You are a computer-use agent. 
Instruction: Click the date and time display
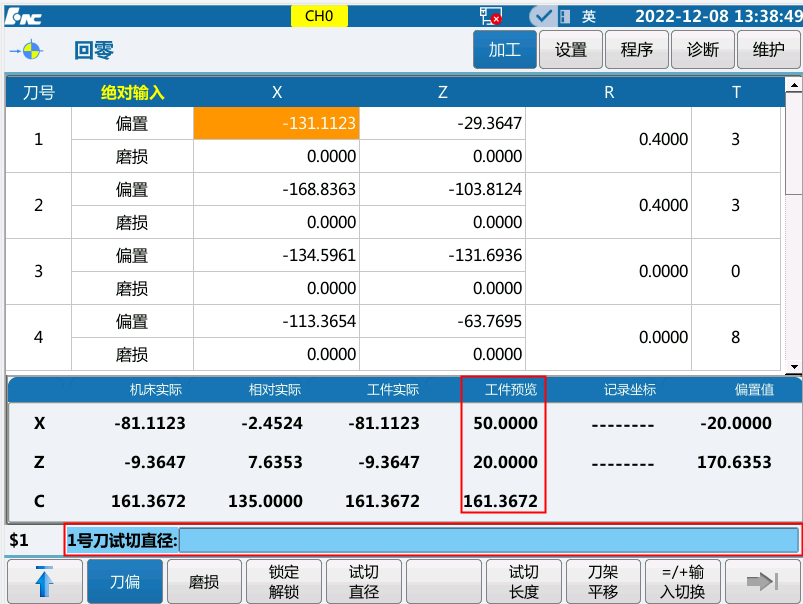[719, 16]
